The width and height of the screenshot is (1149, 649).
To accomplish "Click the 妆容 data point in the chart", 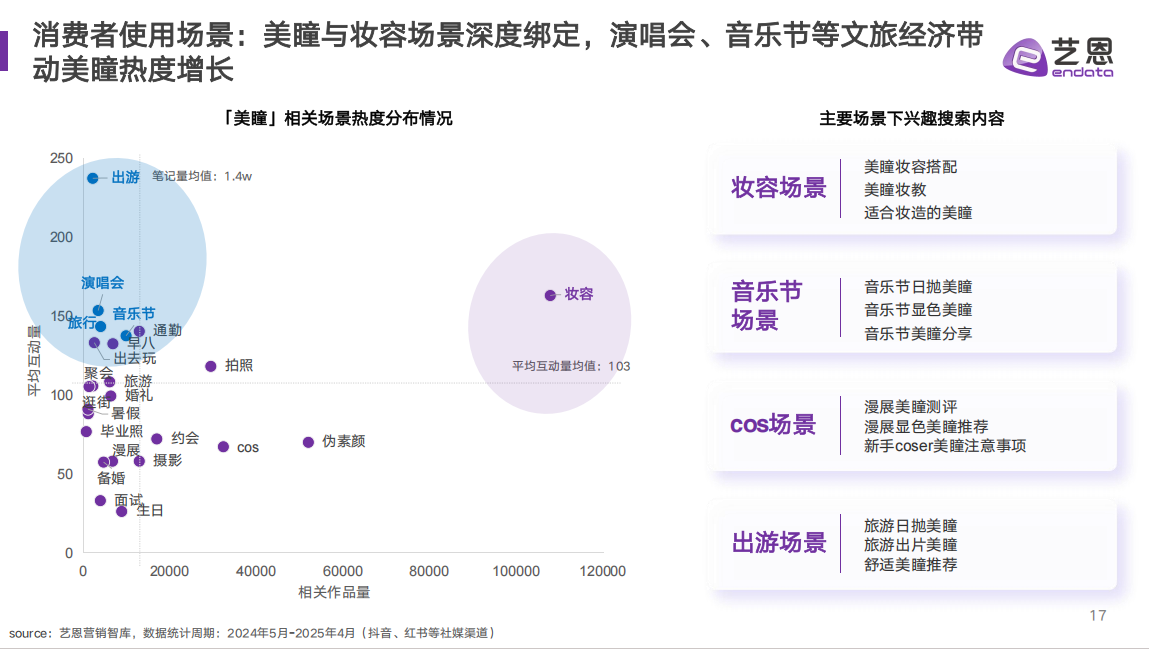I will coord(550,295).
